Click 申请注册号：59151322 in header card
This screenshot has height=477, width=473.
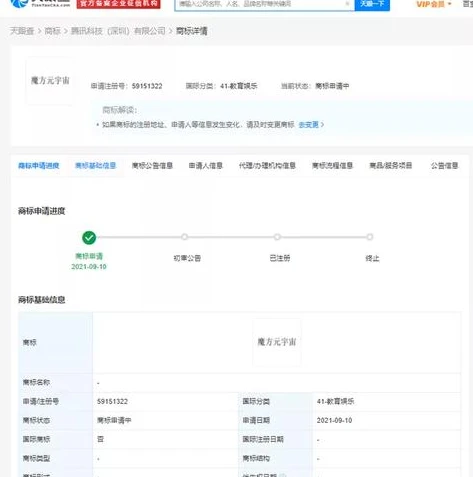point(127,86)
